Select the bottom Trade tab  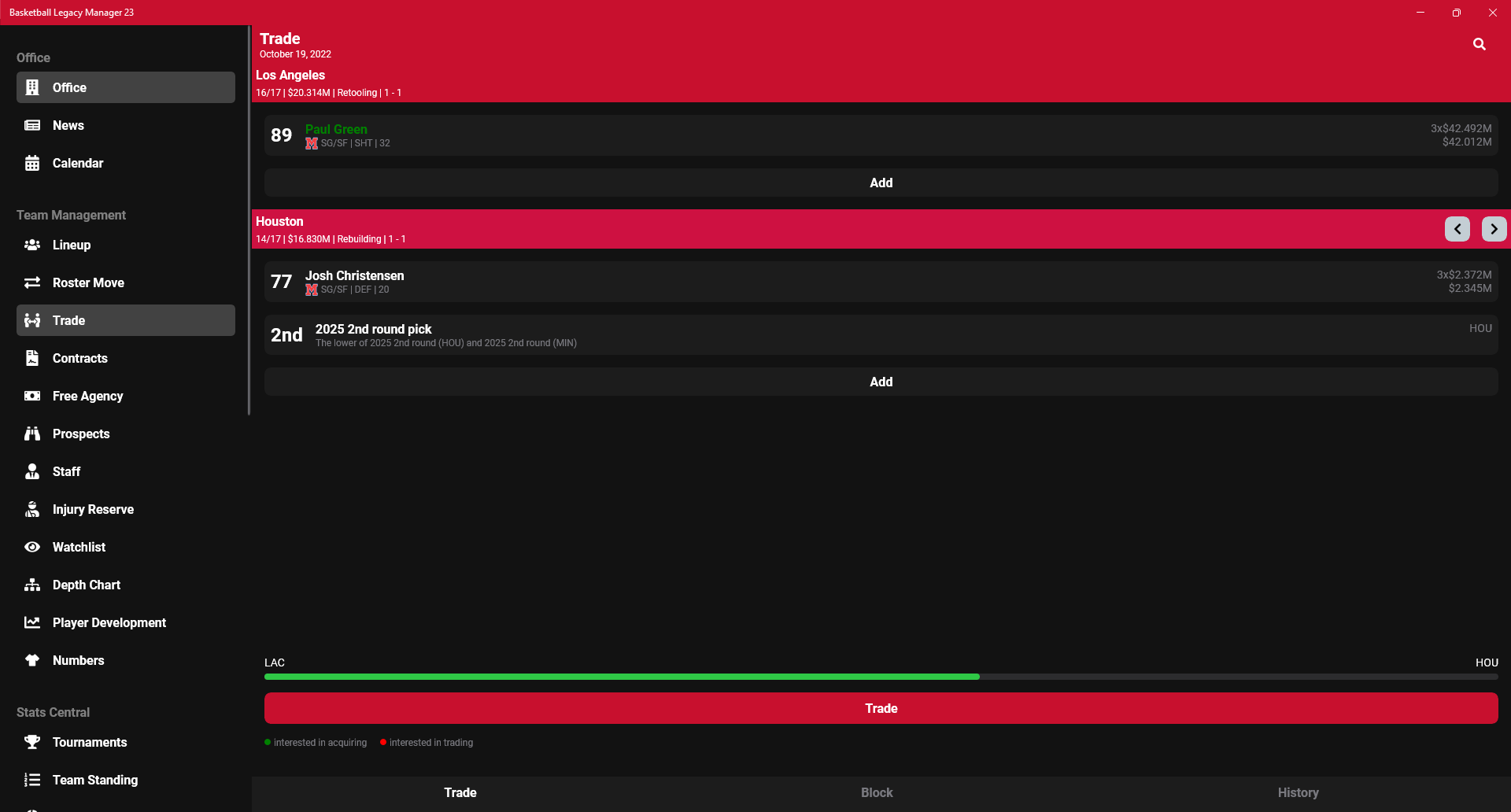point(460,792)
